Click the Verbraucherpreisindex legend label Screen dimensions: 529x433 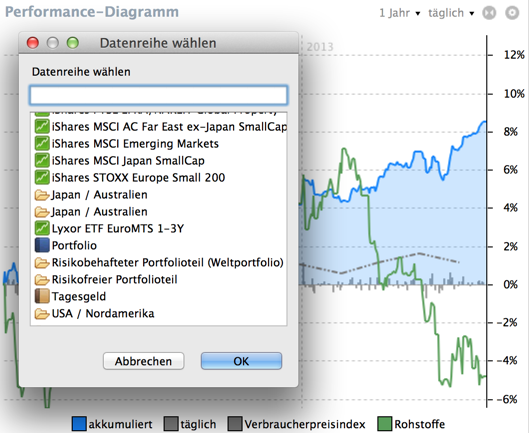[305, 424]
